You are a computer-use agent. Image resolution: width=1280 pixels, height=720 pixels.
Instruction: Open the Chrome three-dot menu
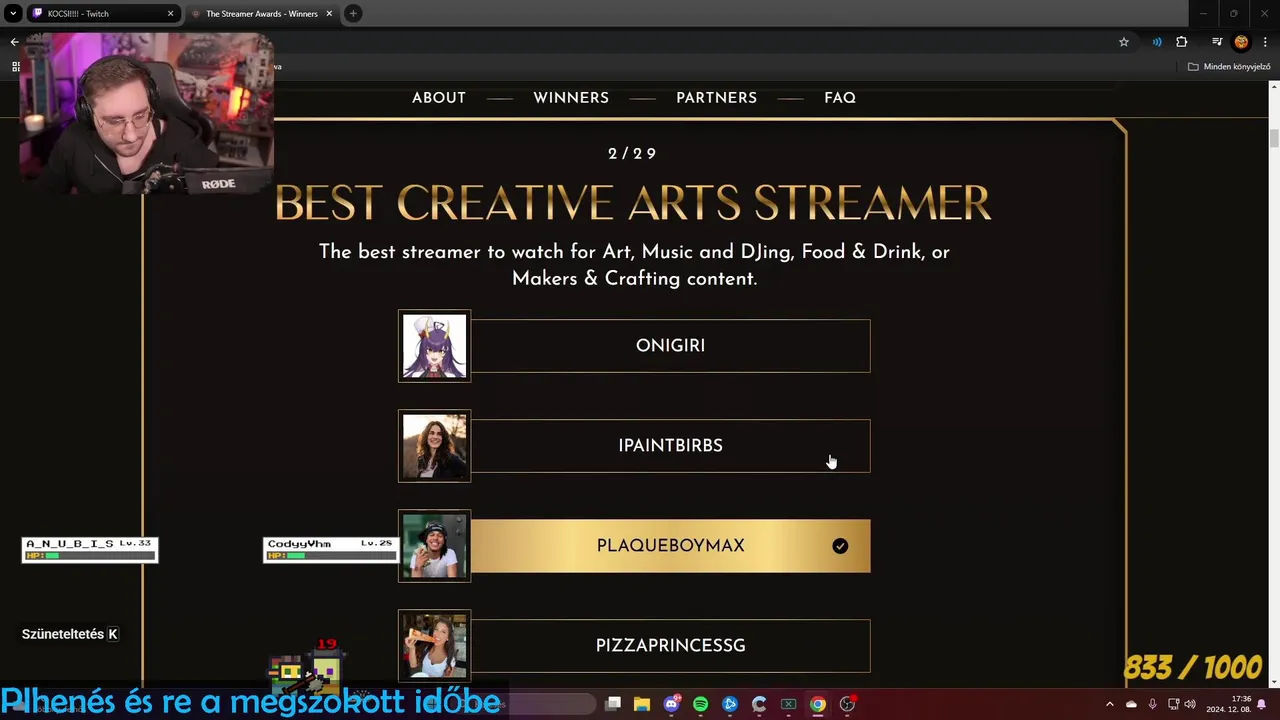tap(1265, 42)
